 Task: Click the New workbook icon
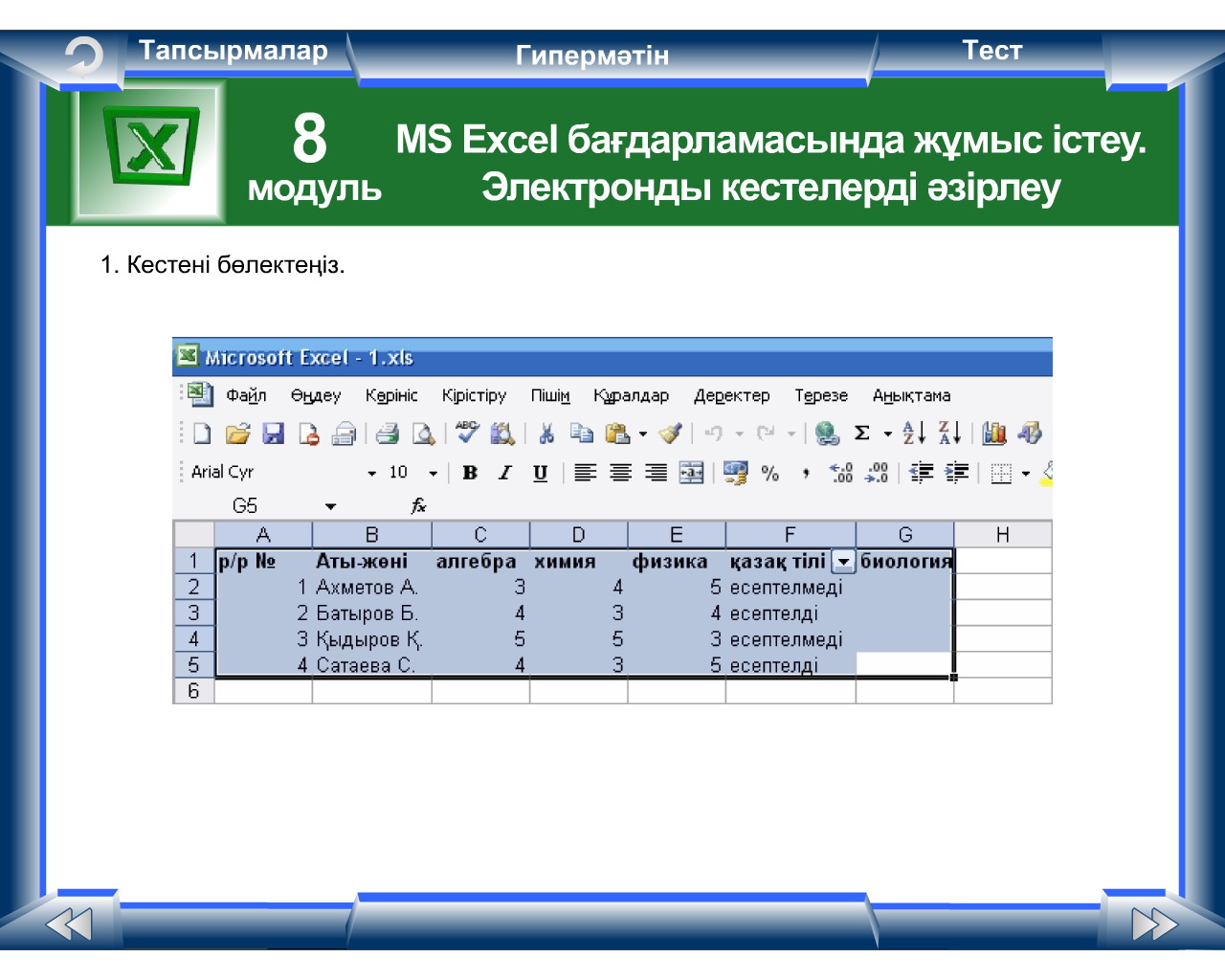tap(202, 434)
